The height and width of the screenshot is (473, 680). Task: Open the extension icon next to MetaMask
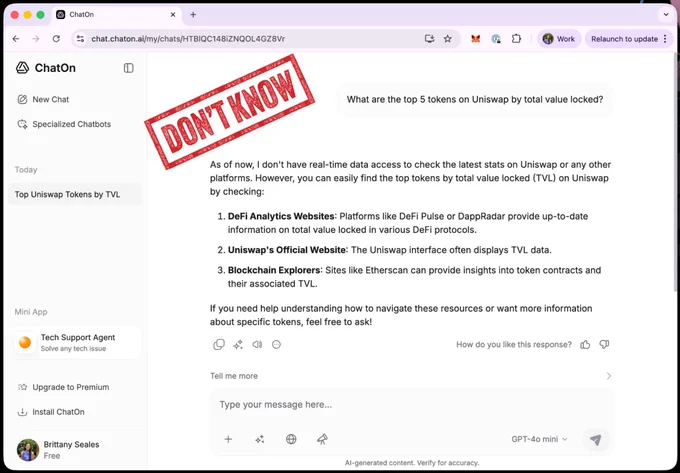coord(496,39)
